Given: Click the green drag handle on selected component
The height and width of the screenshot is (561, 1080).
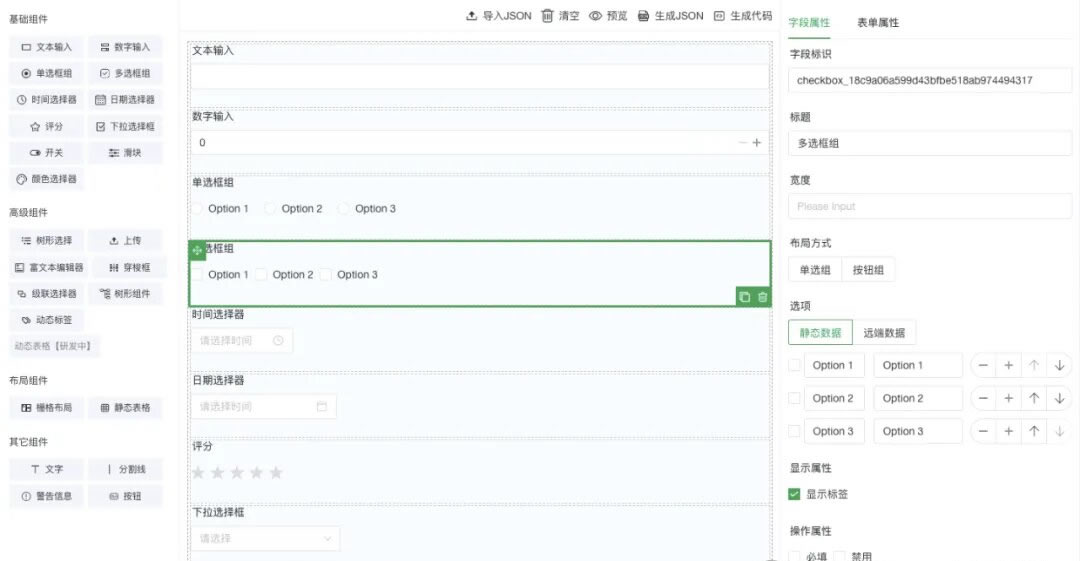Looking at the screenshot, I should tap(197, 249).
